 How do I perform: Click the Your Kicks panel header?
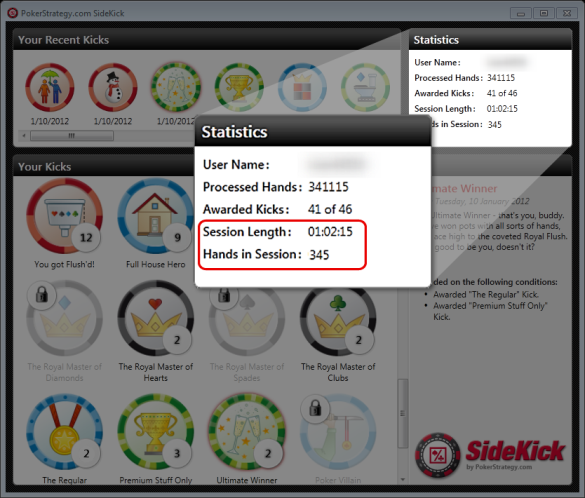[x=104, y=166]
